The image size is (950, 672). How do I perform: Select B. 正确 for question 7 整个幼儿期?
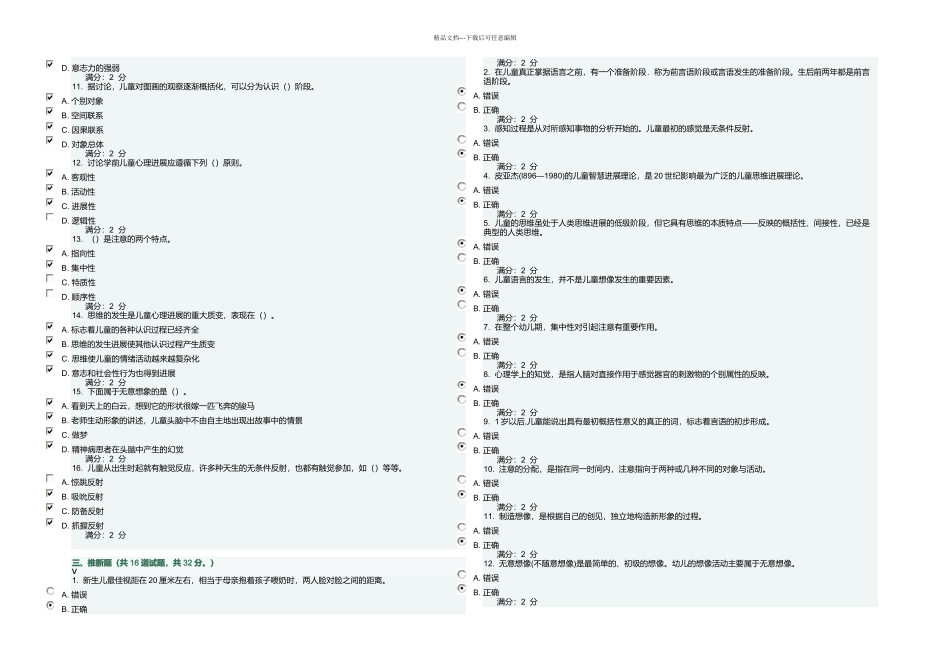pyautogui.click(x=462, y=353)
